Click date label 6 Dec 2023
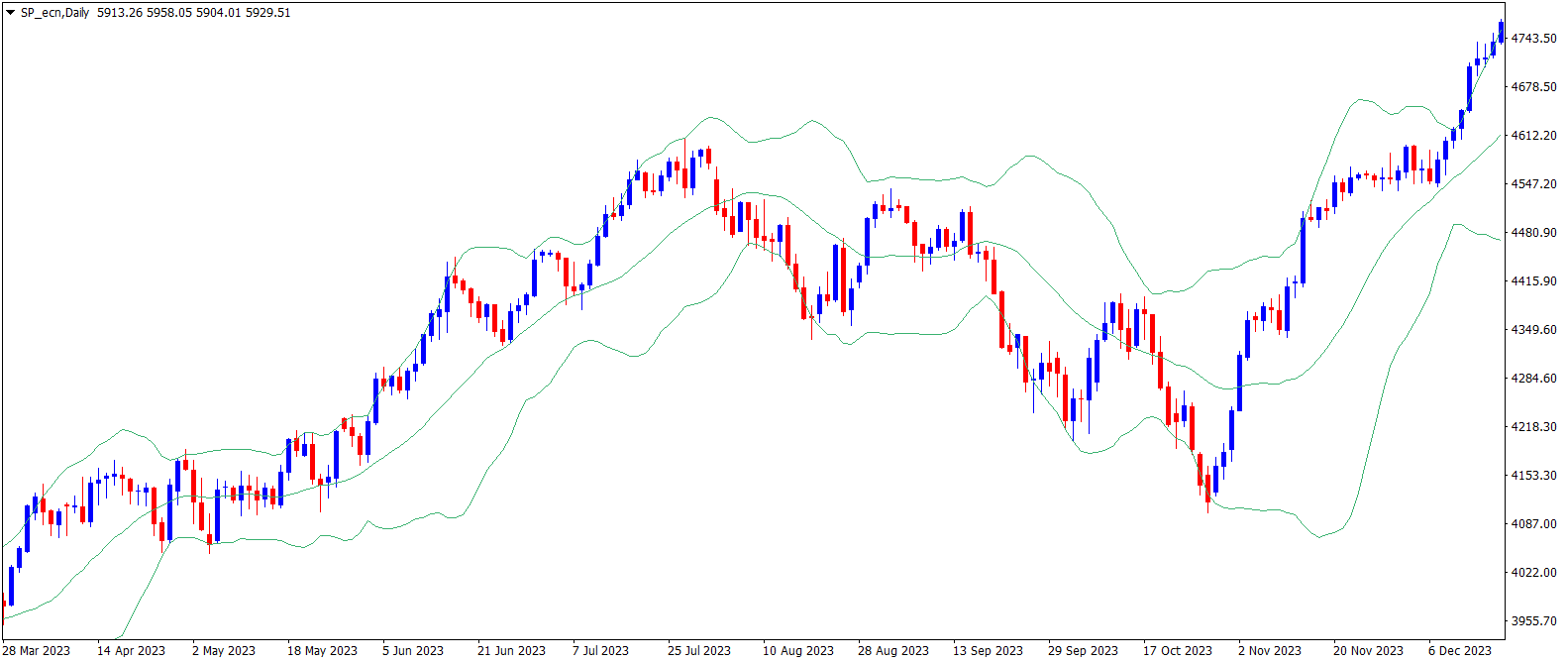 [x=1460, y=651]
